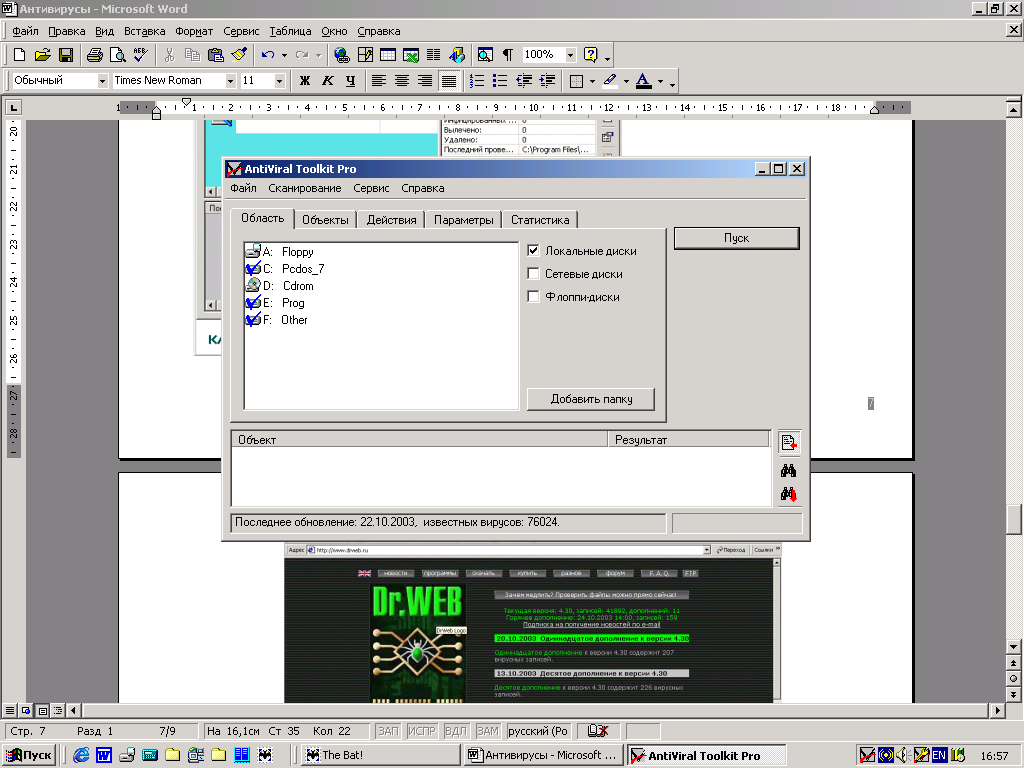Click binoculars with red arrow in AVP
Image resolution: width=1024 pixels, height=768 pixels.
click(788, 494)
